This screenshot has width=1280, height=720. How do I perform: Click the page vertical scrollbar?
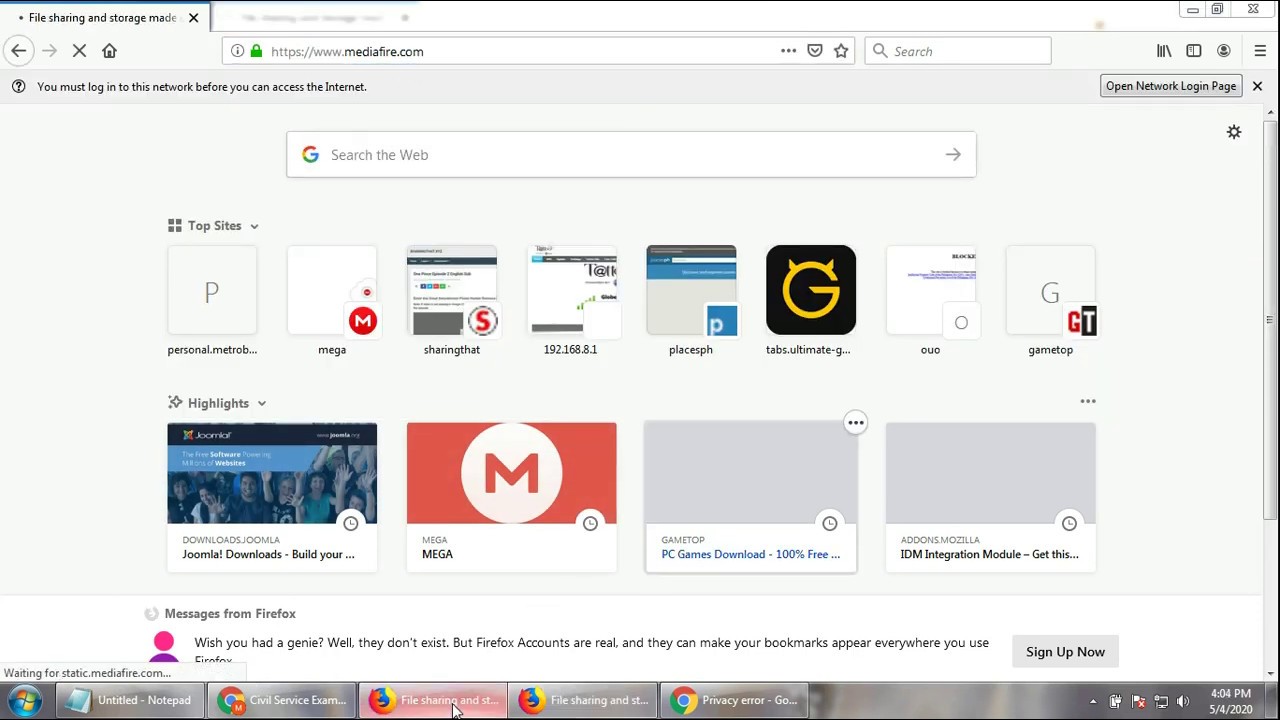pyautogui.click(x=1270, y=320)
